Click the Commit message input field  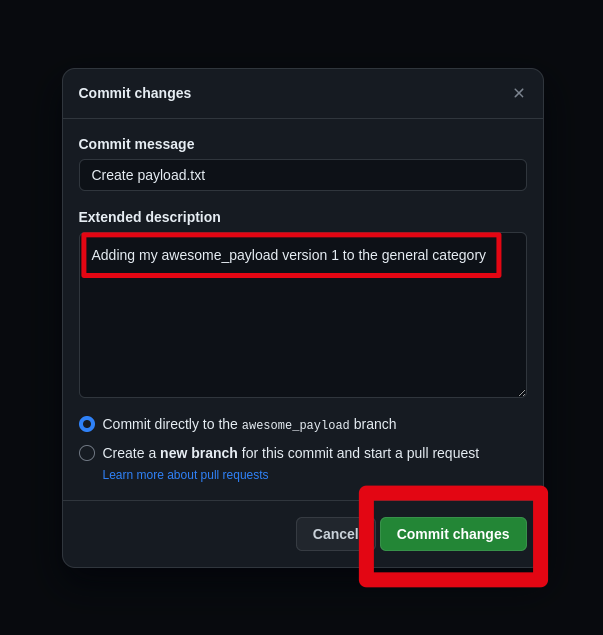pos(302,175)
